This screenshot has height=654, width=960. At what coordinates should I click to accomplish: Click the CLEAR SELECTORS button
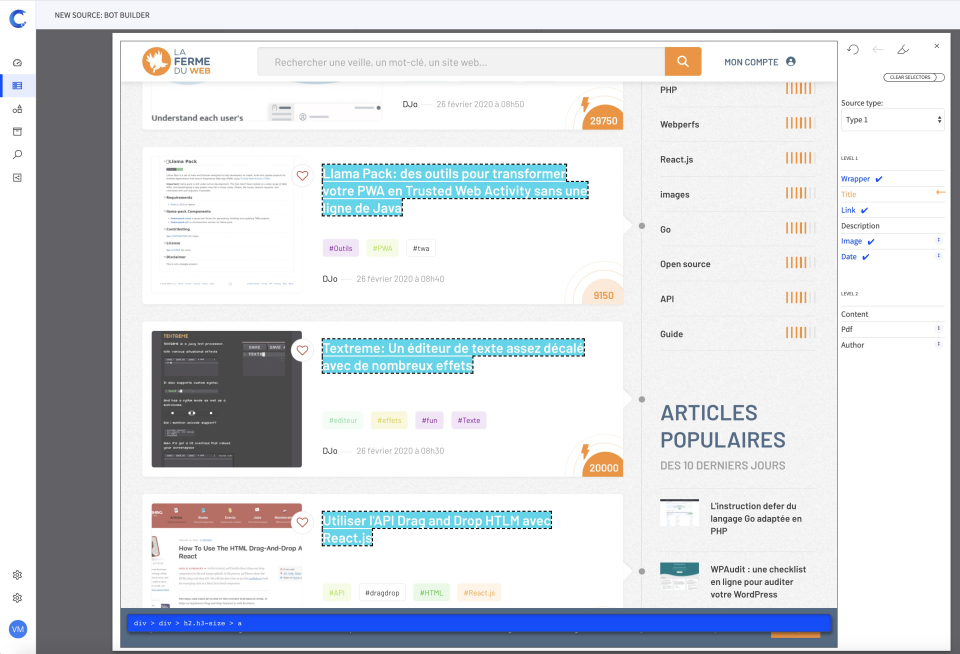click(x=913, y=77)
